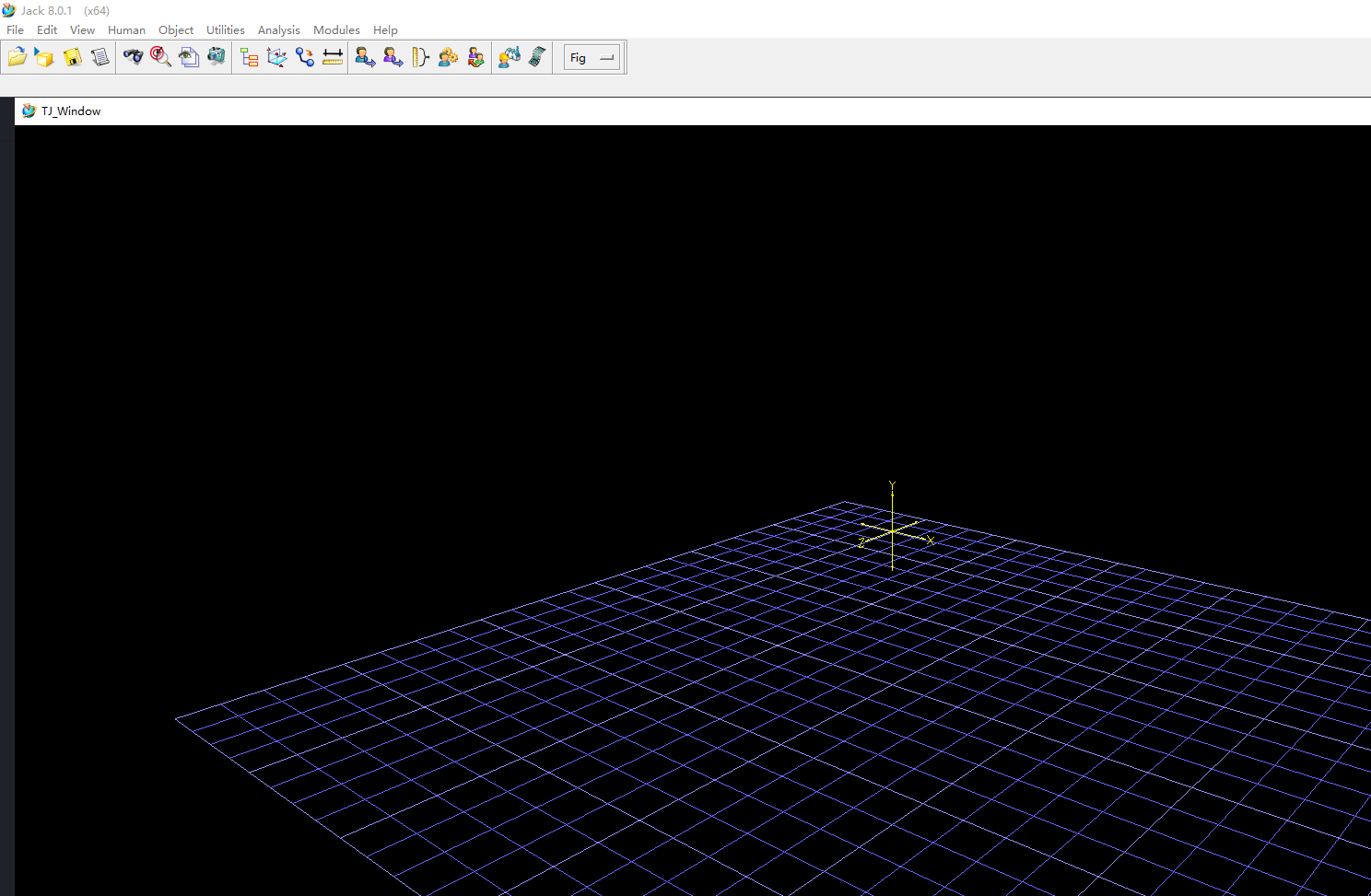The image size is (1371, 896).
Task: Click the Jack application logo in the title bar
Action: pyautogui.click(x=9, y=10)
